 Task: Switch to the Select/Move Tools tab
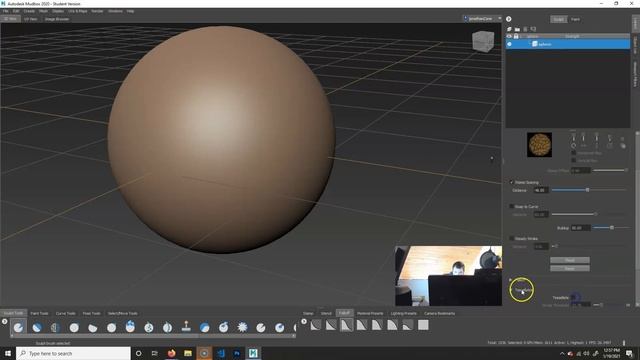point(122,313)
